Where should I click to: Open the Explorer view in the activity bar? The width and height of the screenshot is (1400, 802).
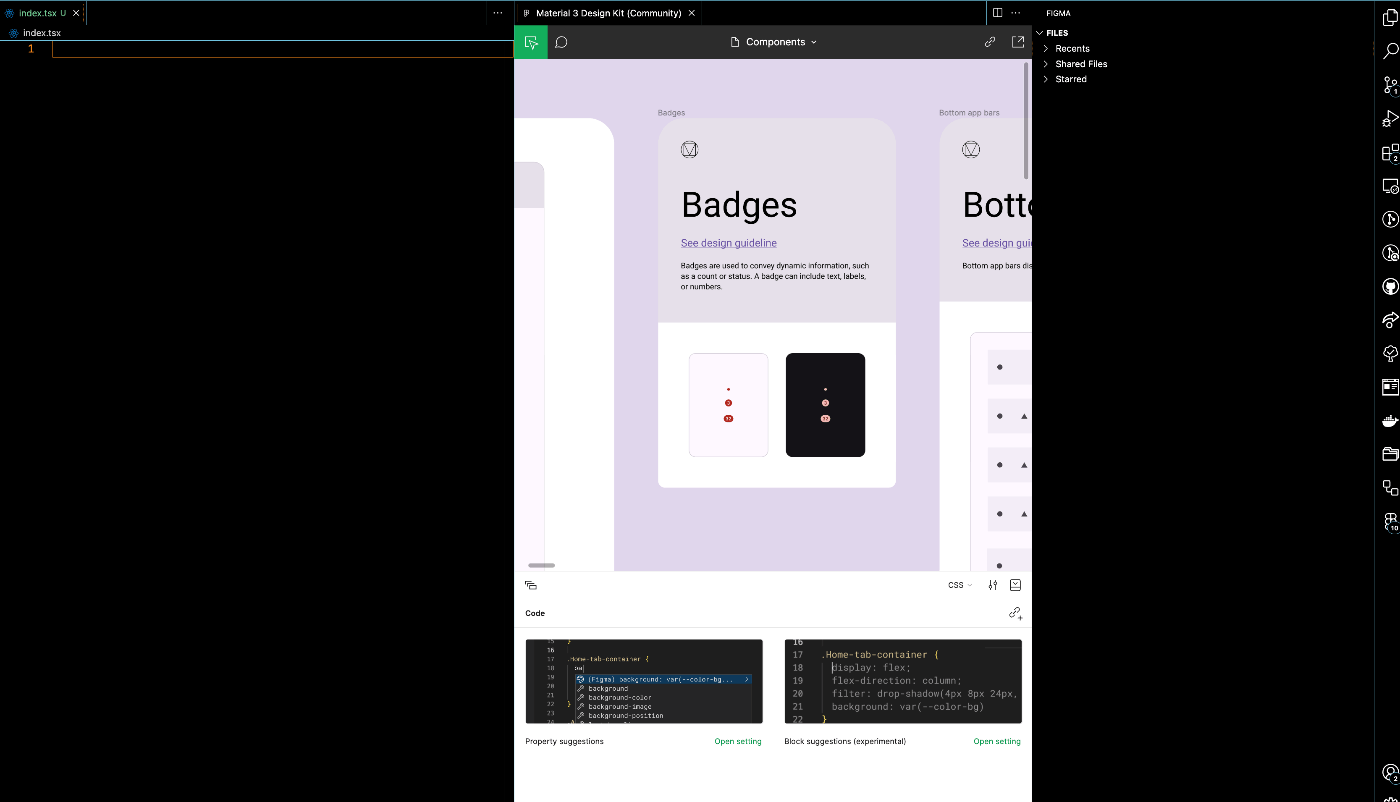click(x=1390, y=18)
